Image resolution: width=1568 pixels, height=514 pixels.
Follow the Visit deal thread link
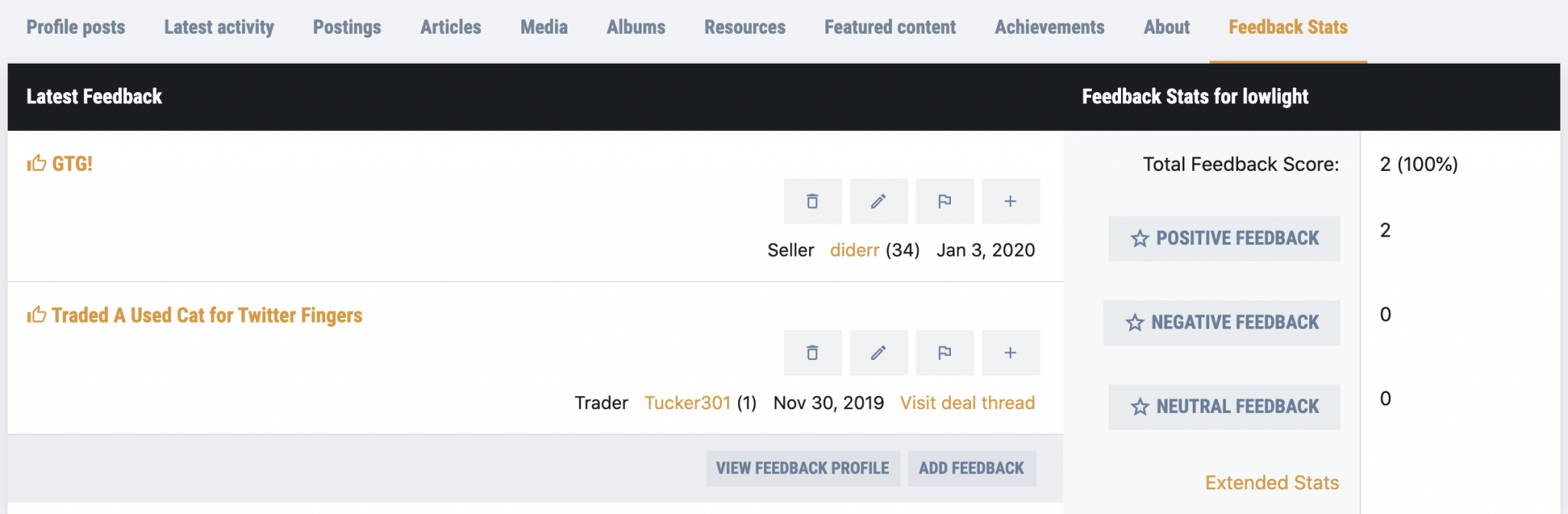(967, 403)
